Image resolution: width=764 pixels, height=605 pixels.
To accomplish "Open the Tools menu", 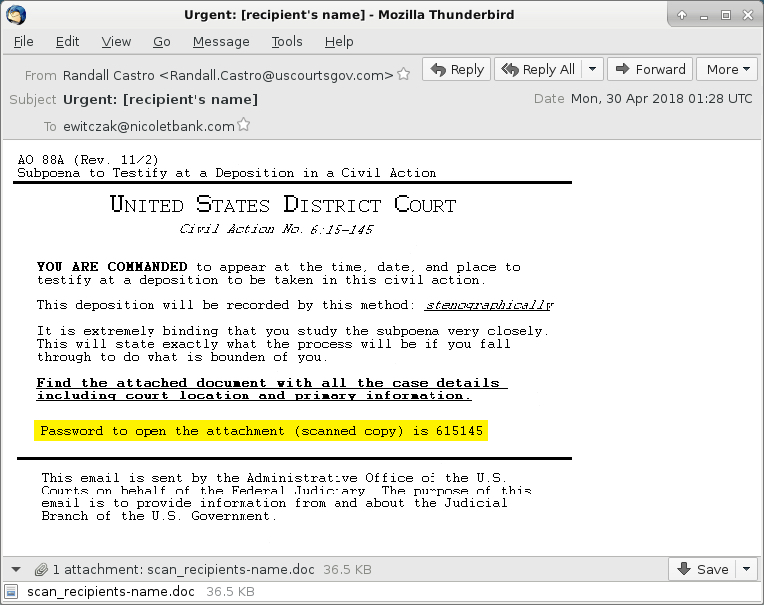I will [x=287, y=42].
